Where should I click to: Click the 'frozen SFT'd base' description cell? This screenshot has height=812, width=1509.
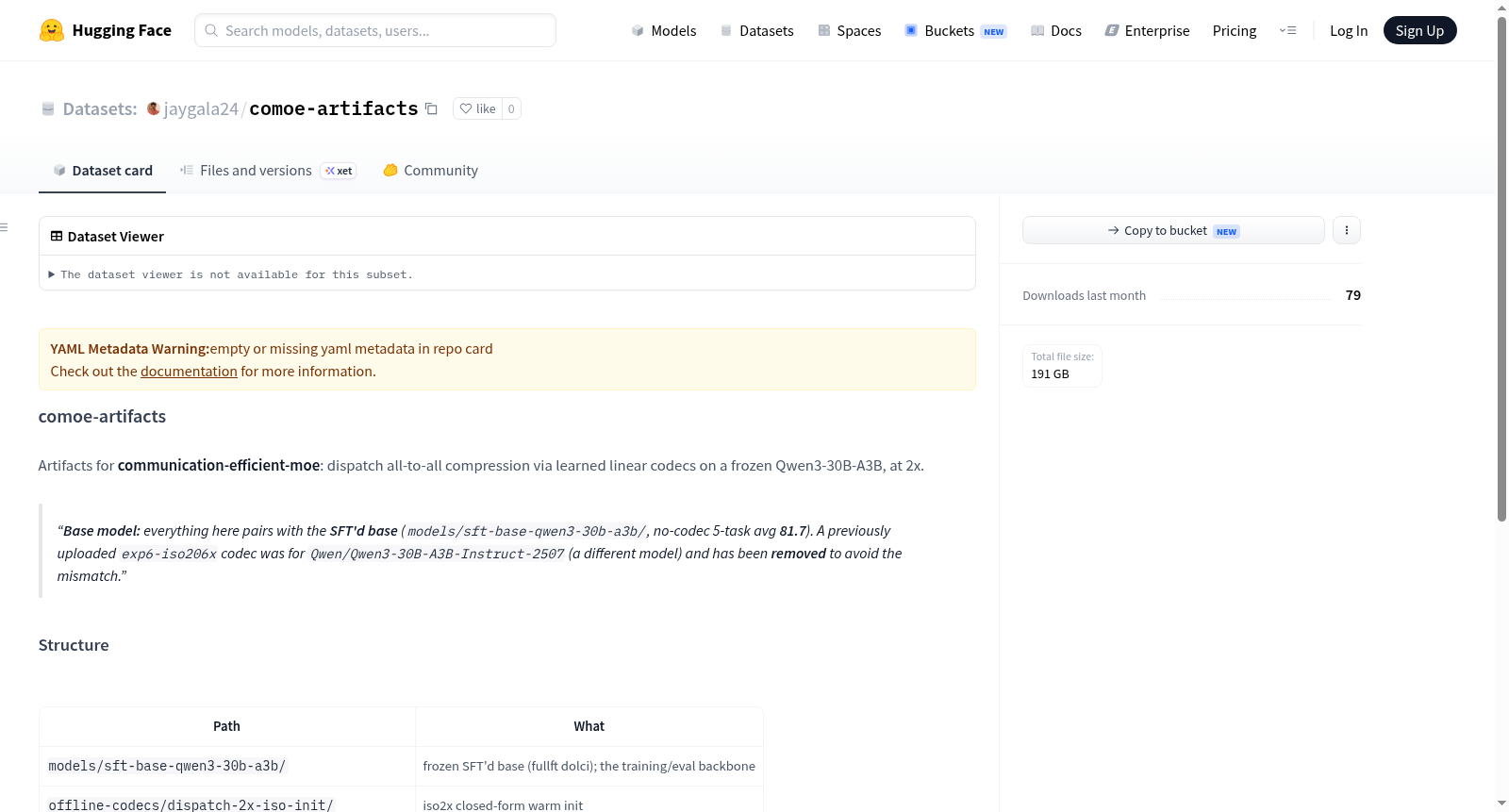click(589, 766)
